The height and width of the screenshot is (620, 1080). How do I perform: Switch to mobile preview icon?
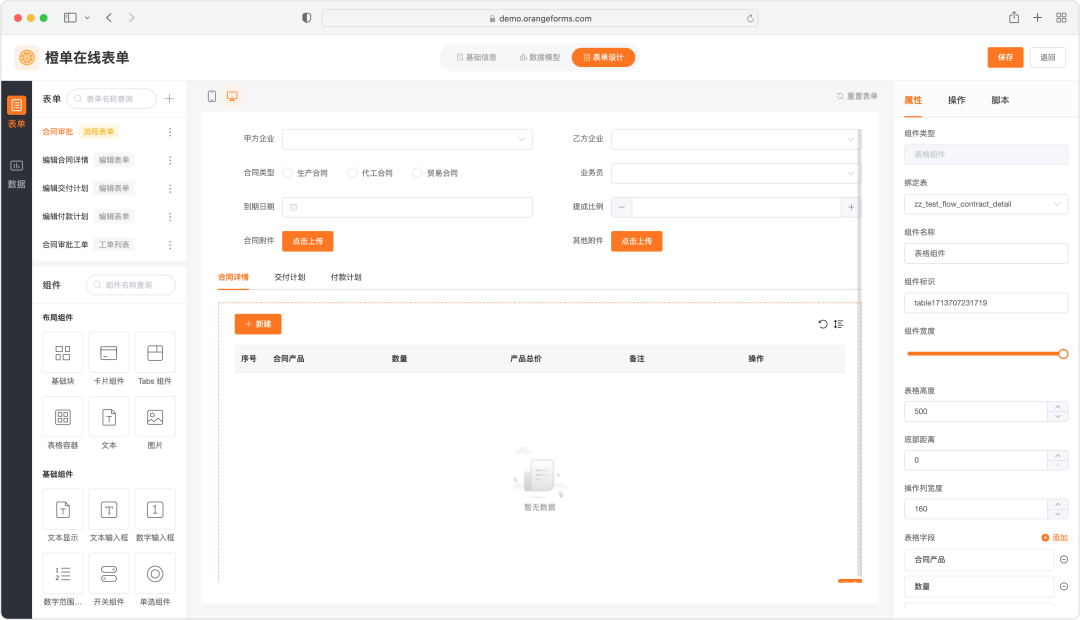[x=212, y=96]
